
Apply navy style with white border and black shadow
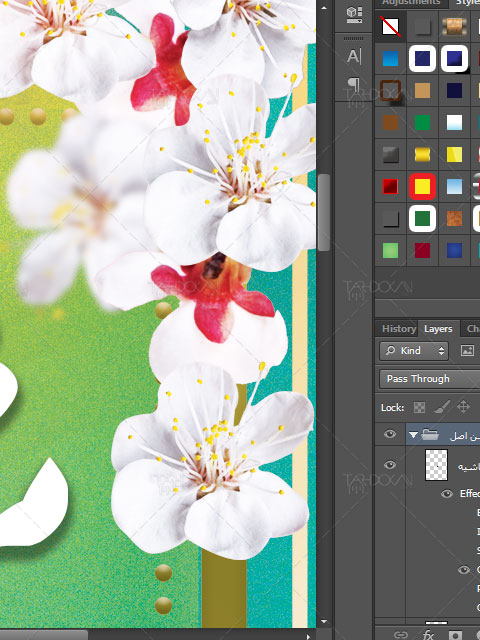point(454,58)
